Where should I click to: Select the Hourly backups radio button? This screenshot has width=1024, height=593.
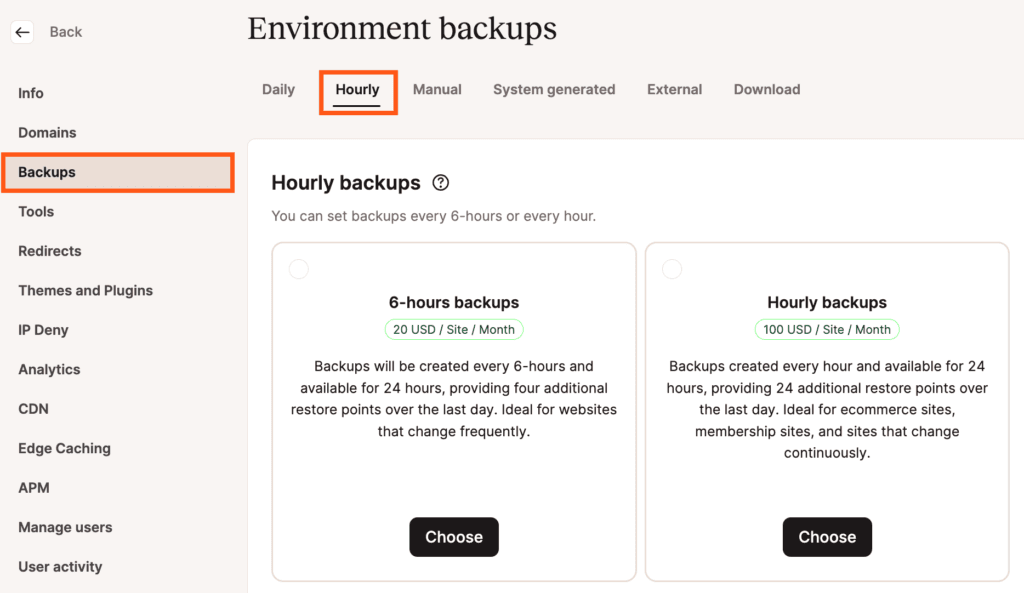(672, 269)
